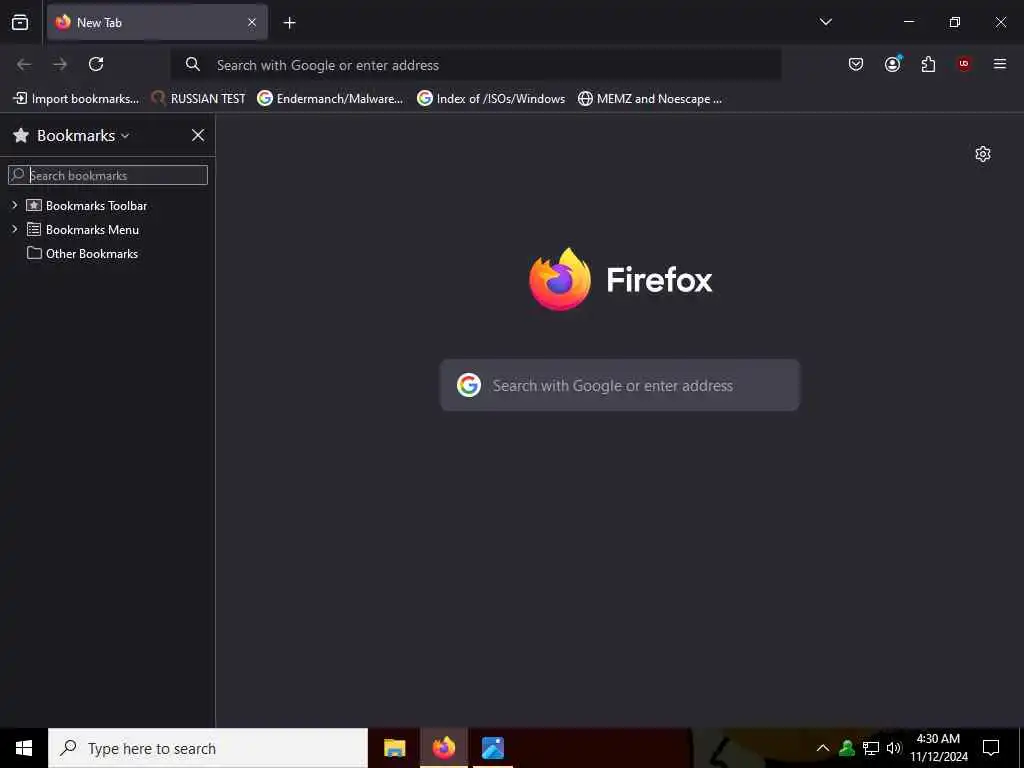This screenshot has width=1024, height=768.
Task: Click the Firefox taskbar icon
Action: (x=443, y=748)
